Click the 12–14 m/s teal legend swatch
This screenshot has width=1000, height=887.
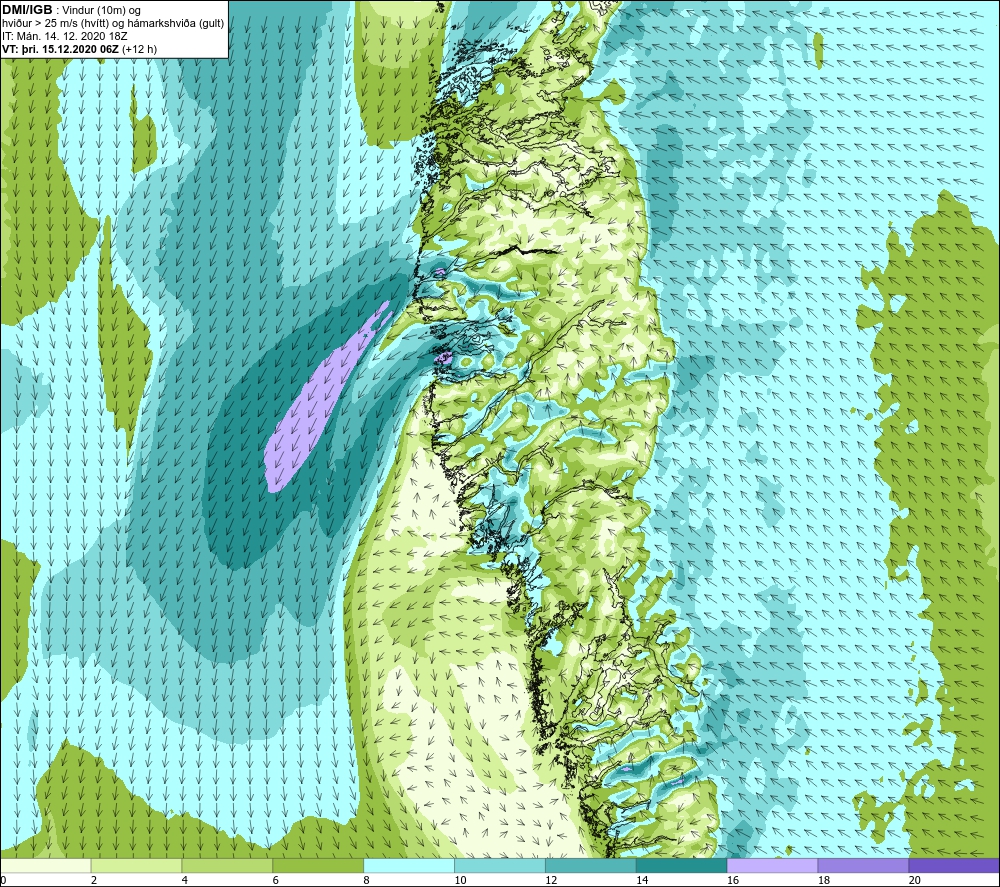[591, 865]
